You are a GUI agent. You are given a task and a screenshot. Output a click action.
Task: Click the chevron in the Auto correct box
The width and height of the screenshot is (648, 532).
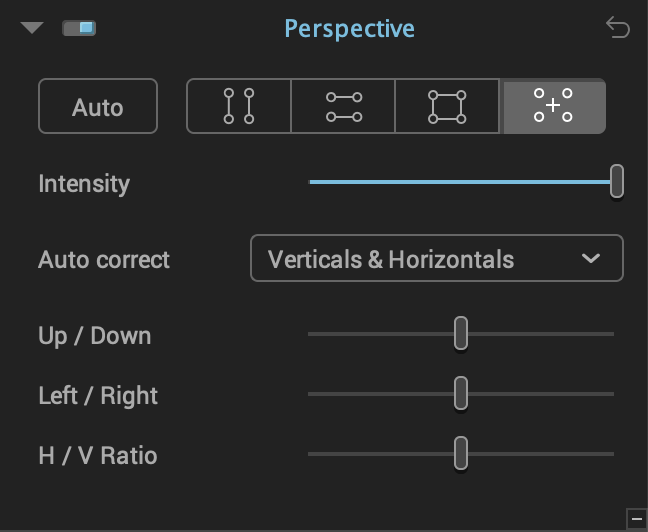[591, 258]
